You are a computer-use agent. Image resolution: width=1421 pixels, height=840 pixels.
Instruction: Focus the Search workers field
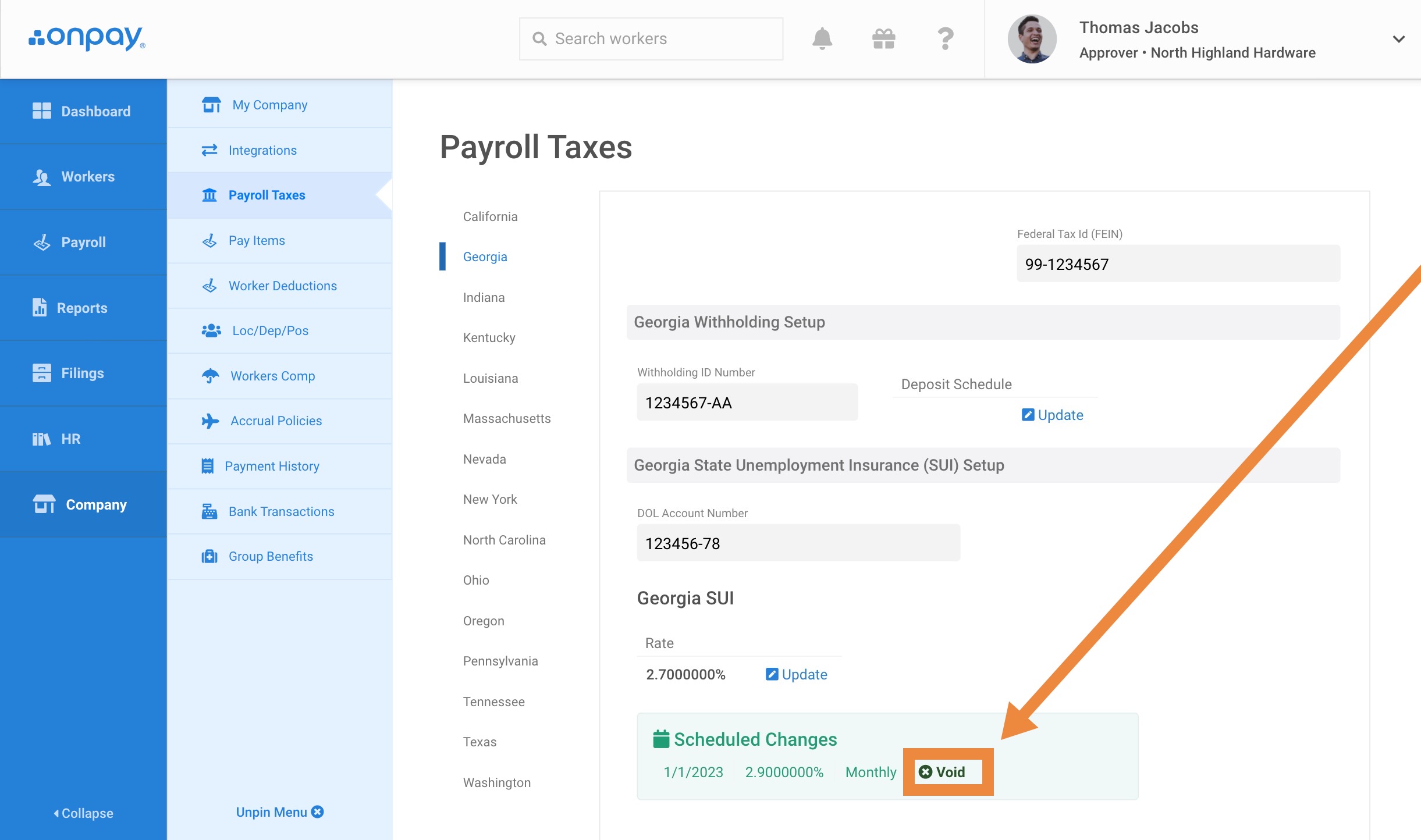[651, 39]
